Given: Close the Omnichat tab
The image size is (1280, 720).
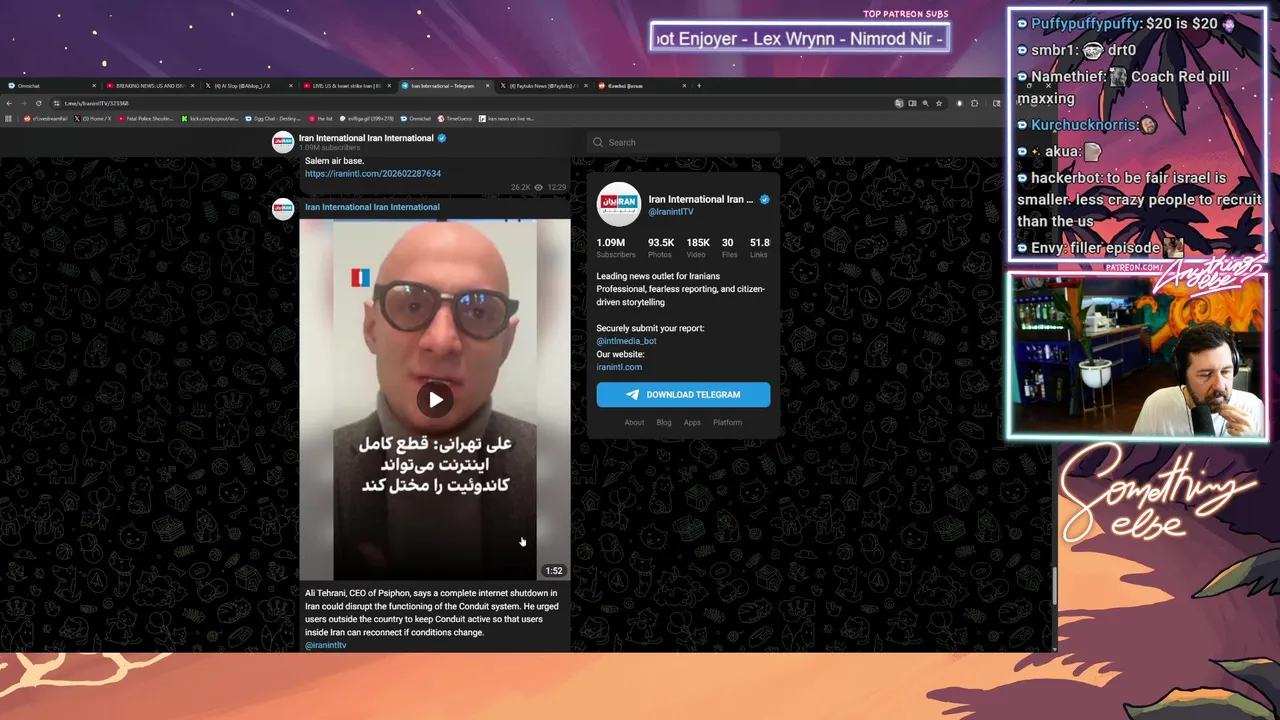Looking at the screenshot, I should coord(94,86).
